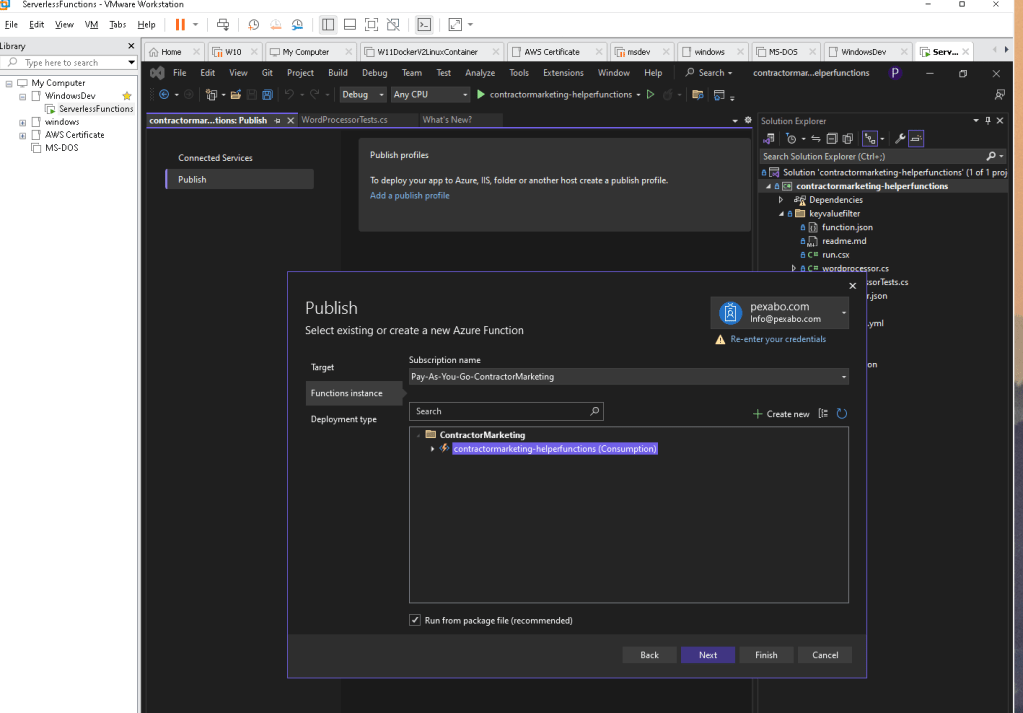The image size is (1023, 713).
Task: Select Deployment type step in Publish dialog
Action: (344, 419)
